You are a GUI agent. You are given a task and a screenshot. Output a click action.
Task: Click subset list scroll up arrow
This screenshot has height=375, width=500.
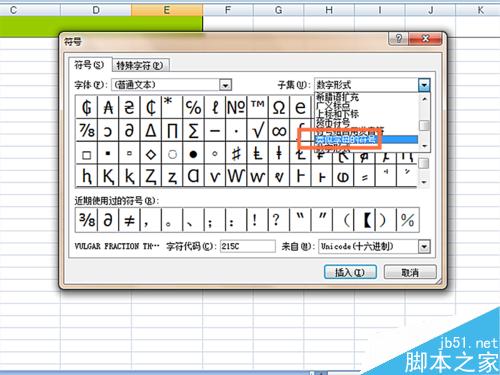[x=424, y=99]
